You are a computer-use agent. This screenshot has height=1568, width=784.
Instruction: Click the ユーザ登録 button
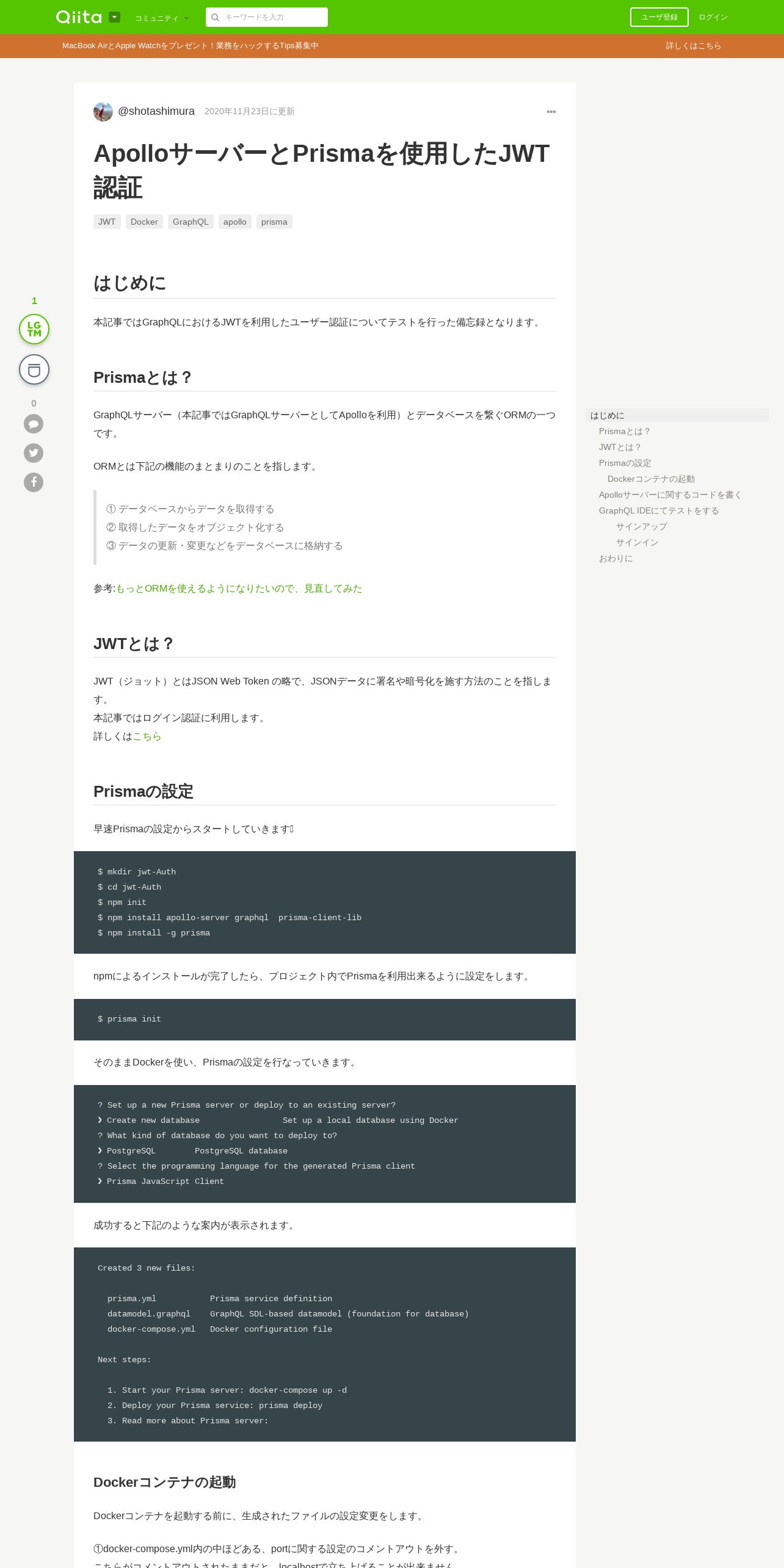point(659,17)
